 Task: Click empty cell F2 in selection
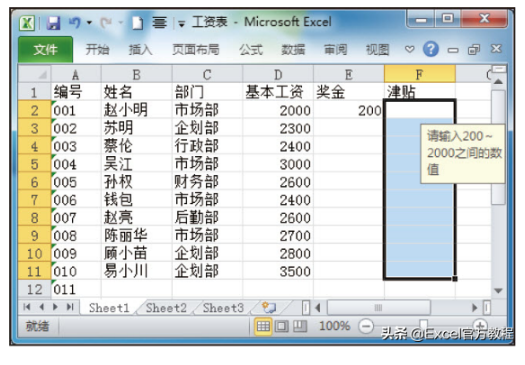(420, 110)
